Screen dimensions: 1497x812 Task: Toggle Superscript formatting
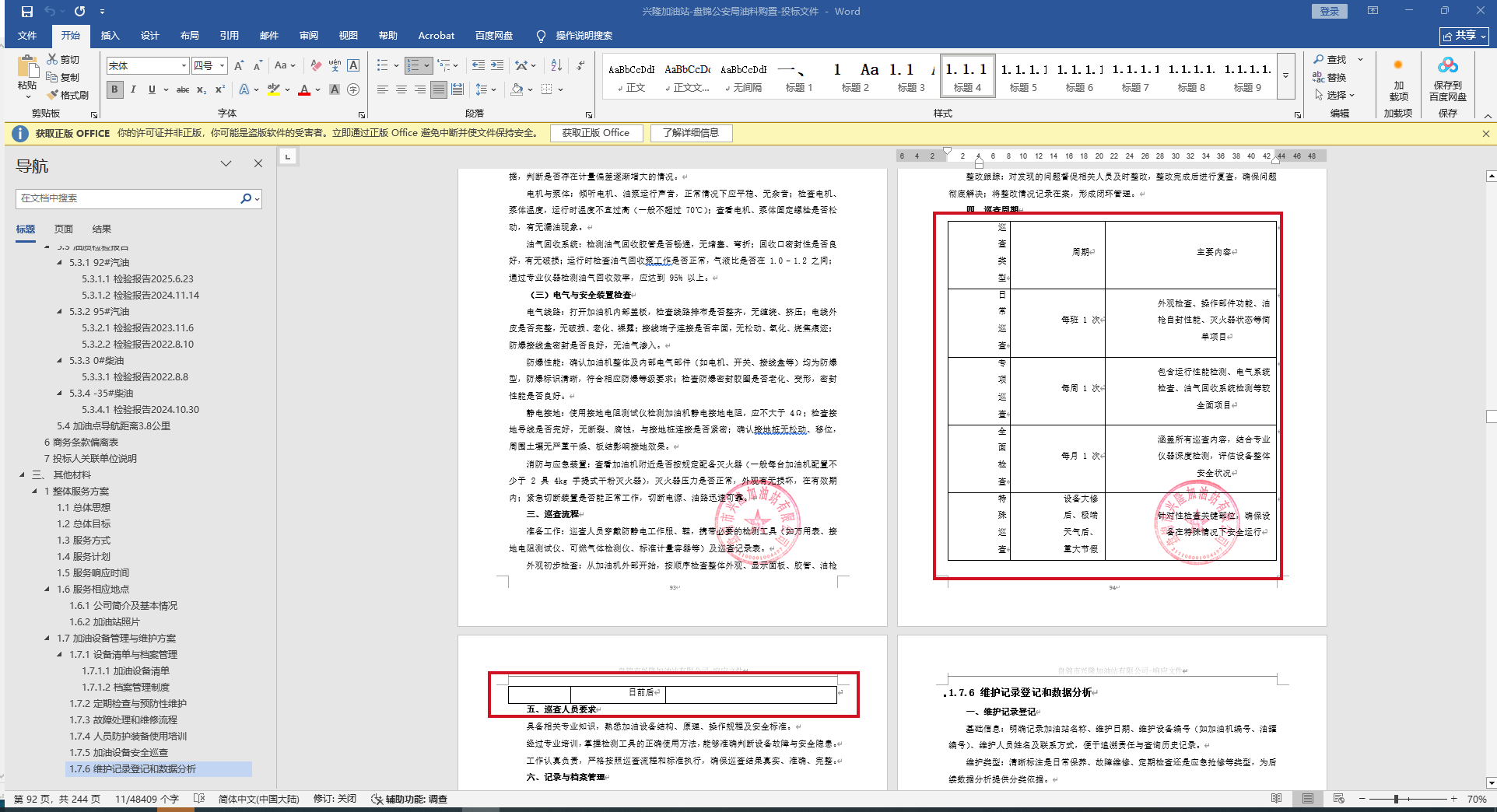[x=220, y=89]
